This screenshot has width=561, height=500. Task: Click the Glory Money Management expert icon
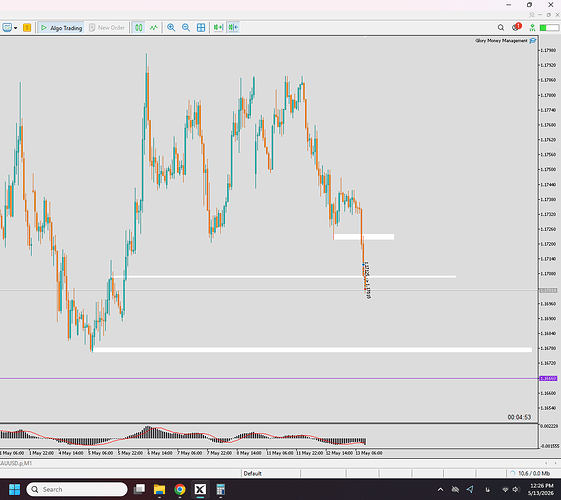click(533, 41)
